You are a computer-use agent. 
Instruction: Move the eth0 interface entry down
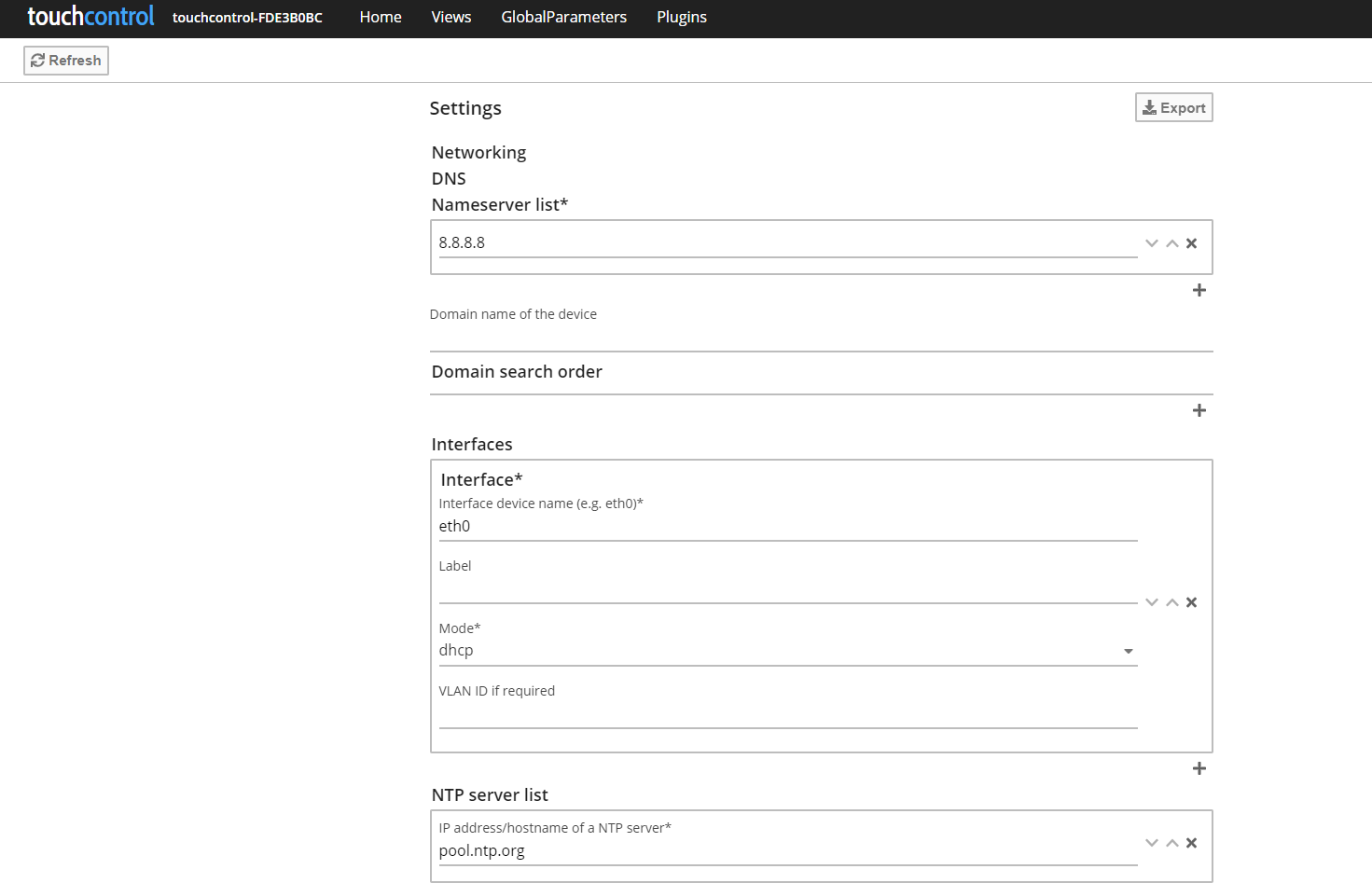pyautogui.click(x=1151, y=601)
